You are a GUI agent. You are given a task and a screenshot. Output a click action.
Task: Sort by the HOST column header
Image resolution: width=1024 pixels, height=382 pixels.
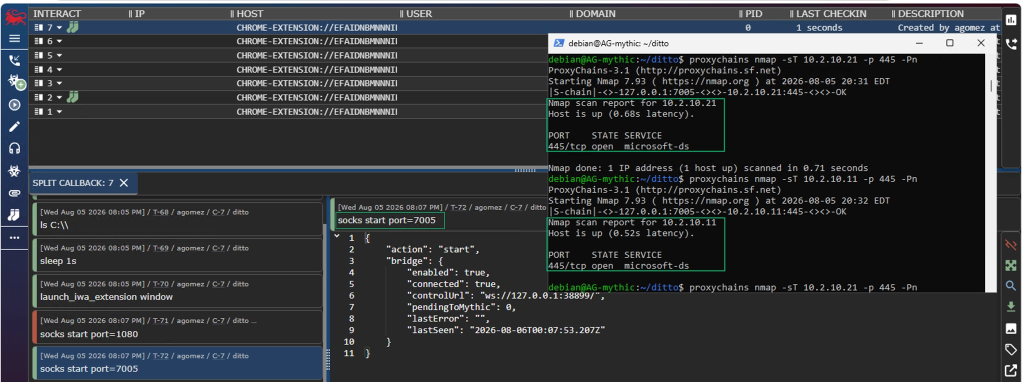click(x=250, y=13)
